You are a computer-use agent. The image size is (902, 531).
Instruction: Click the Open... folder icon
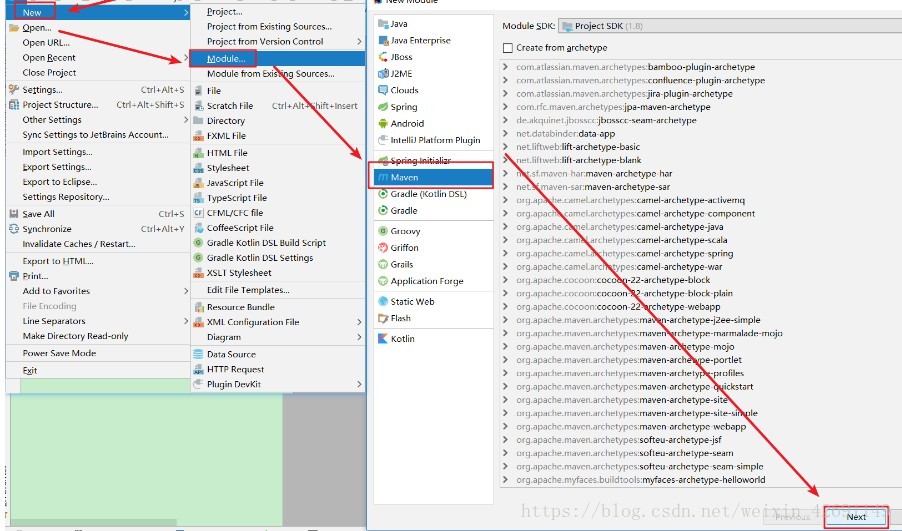click(x=14, y=28)
